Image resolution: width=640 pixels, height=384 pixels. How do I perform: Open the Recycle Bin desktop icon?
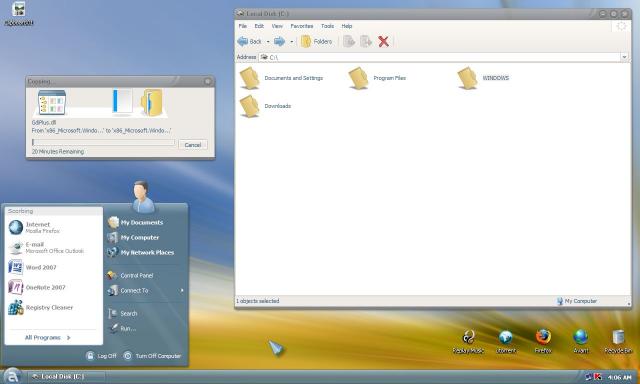click(x=618, y=342)
